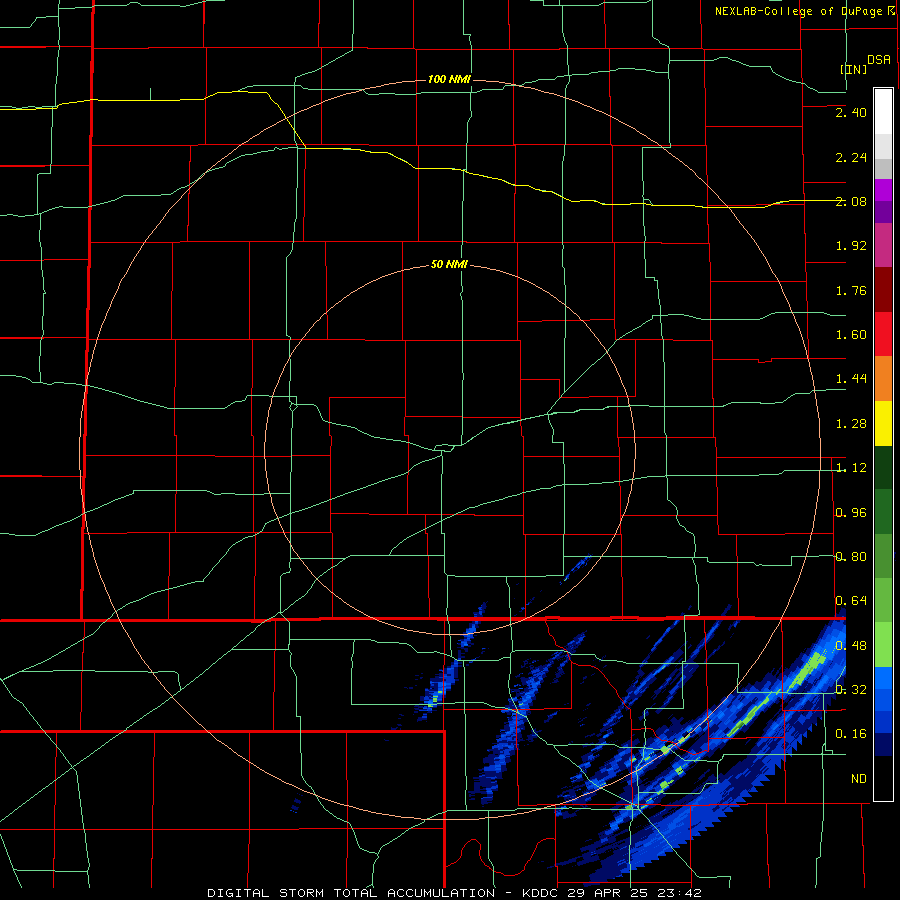The height and width of the screenshot is (900, 900).
Task: Click the 23:42 timestamp
Action: tap(684, 893)
